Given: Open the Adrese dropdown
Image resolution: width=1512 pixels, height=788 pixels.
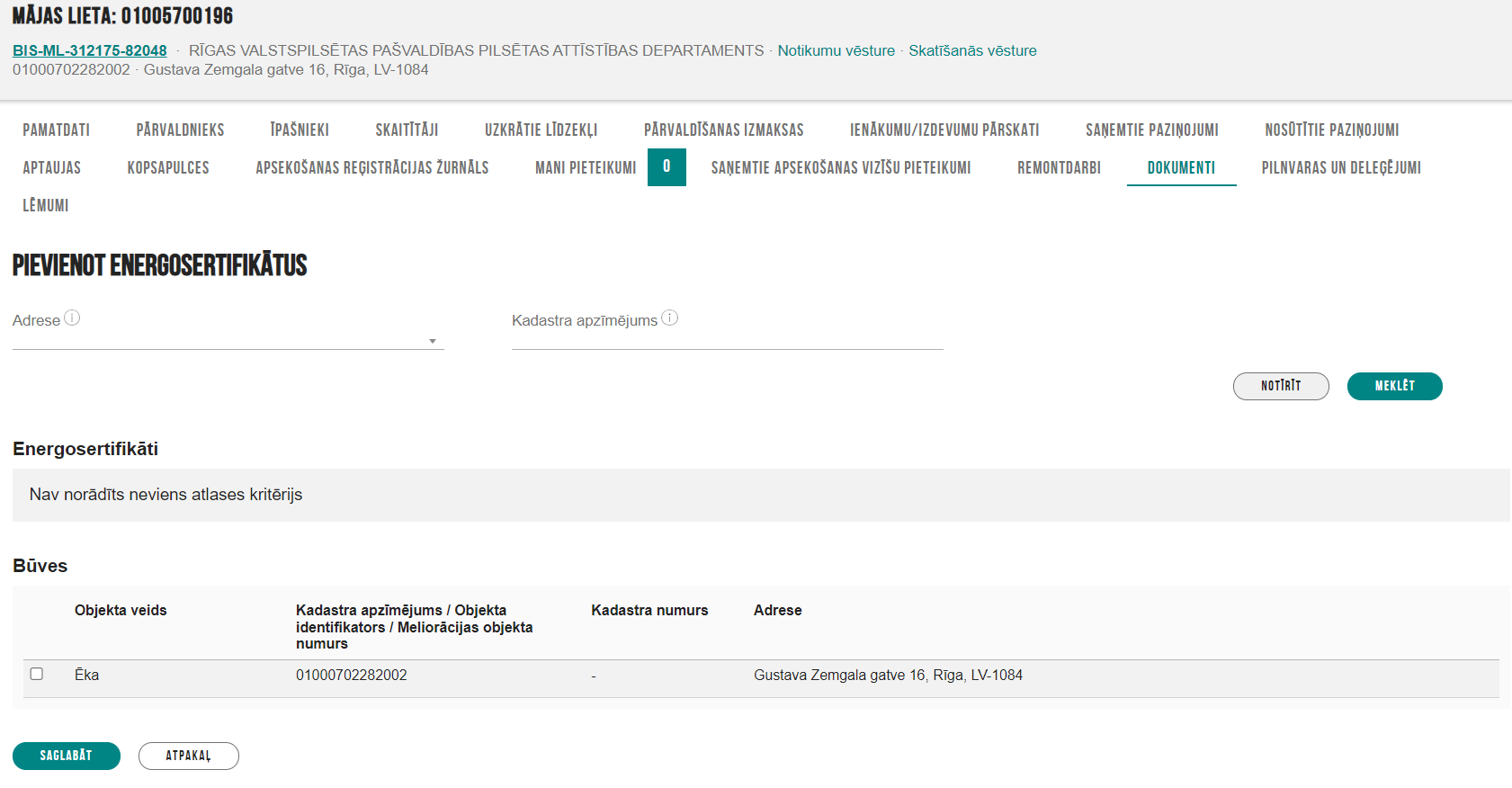Looking at the screenshot, I should click(228, 340).
